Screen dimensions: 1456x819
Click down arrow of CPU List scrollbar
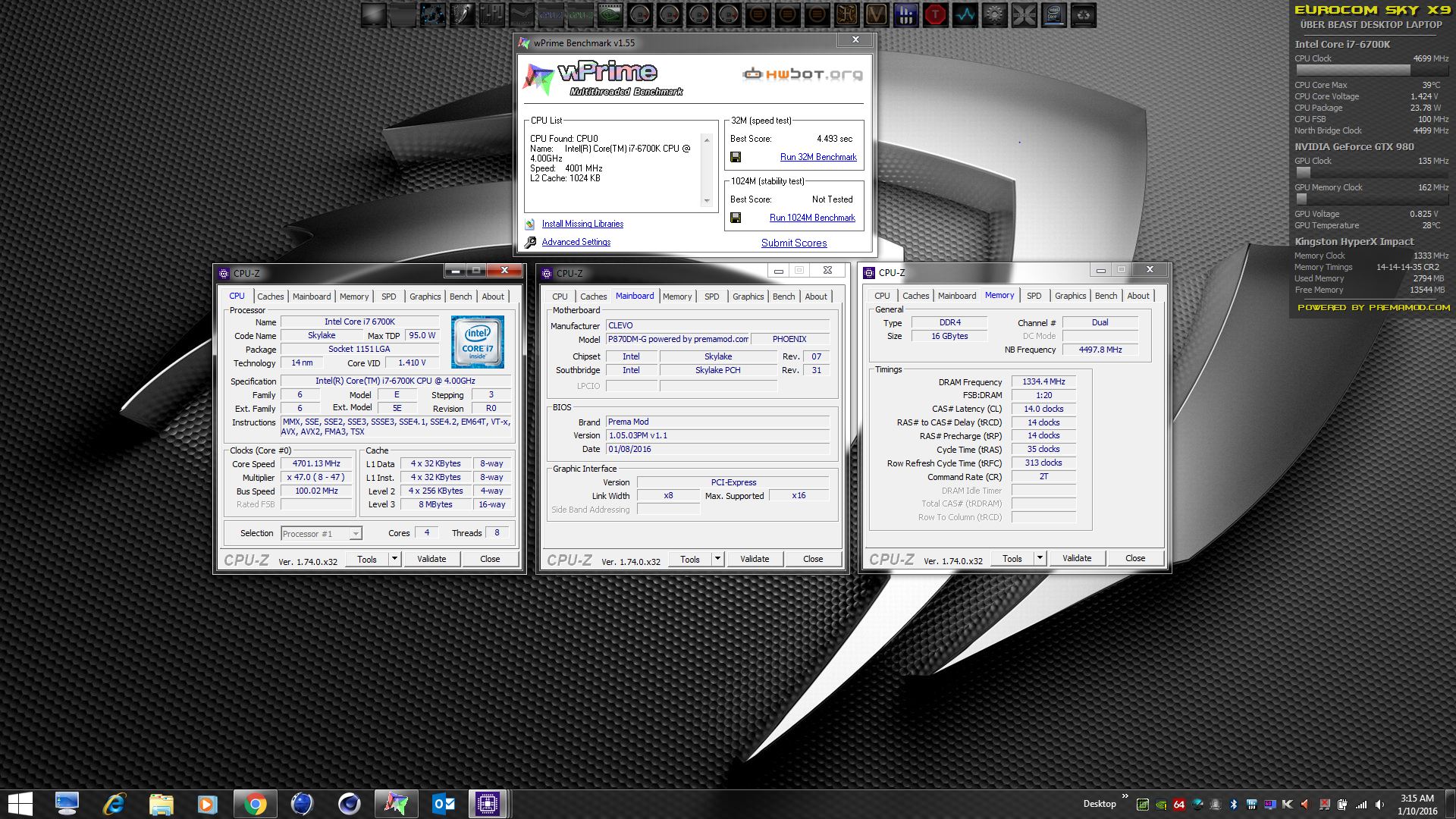(707, 201)
